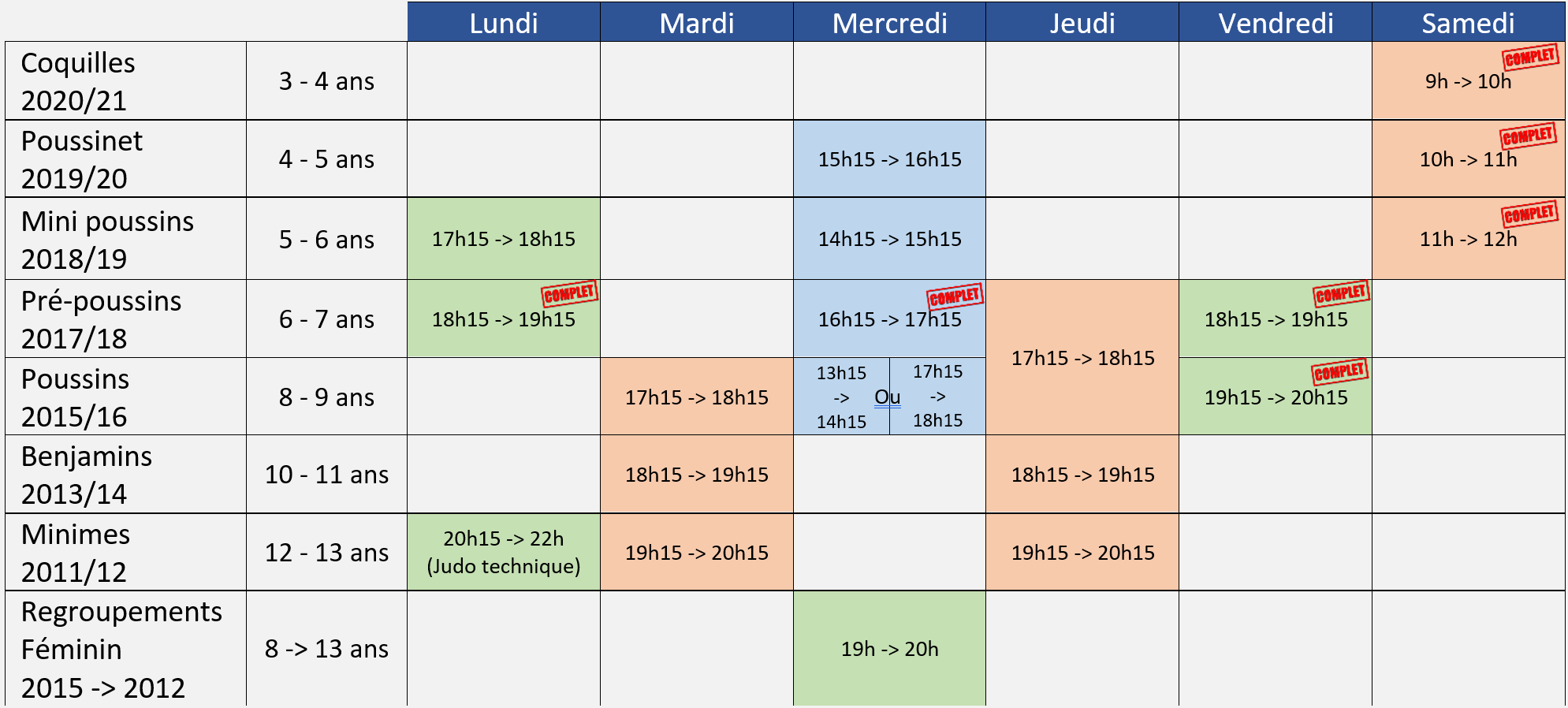Select the Lundi column header
The image size is (1568, 708).
pyautogui.click(x=504, y=22)
